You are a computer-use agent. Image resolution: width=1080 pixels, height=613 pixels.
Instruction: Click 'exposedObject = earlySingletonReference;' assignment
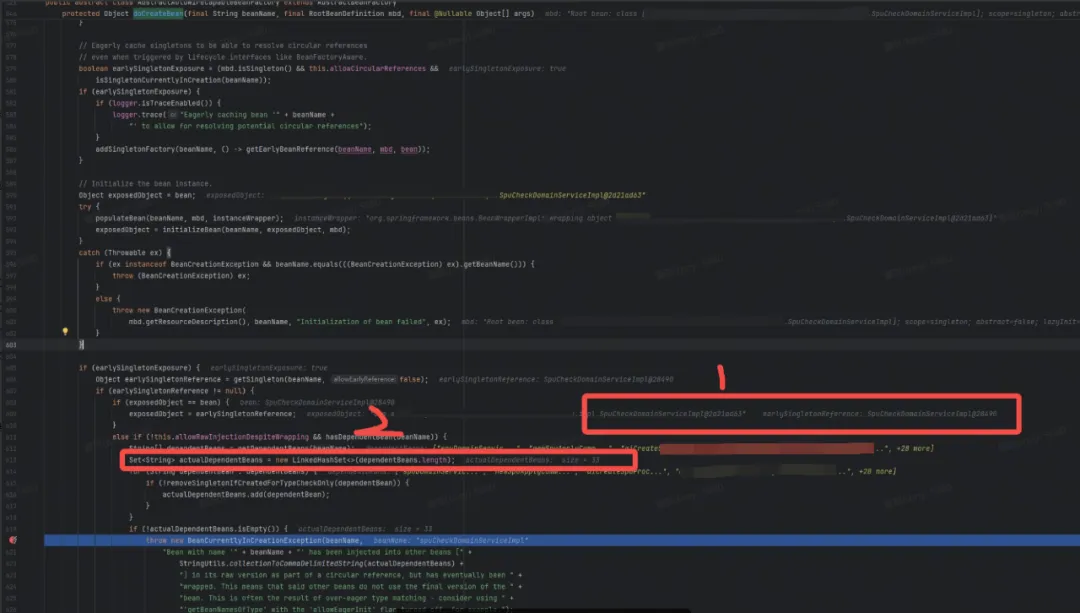[212, 414]
